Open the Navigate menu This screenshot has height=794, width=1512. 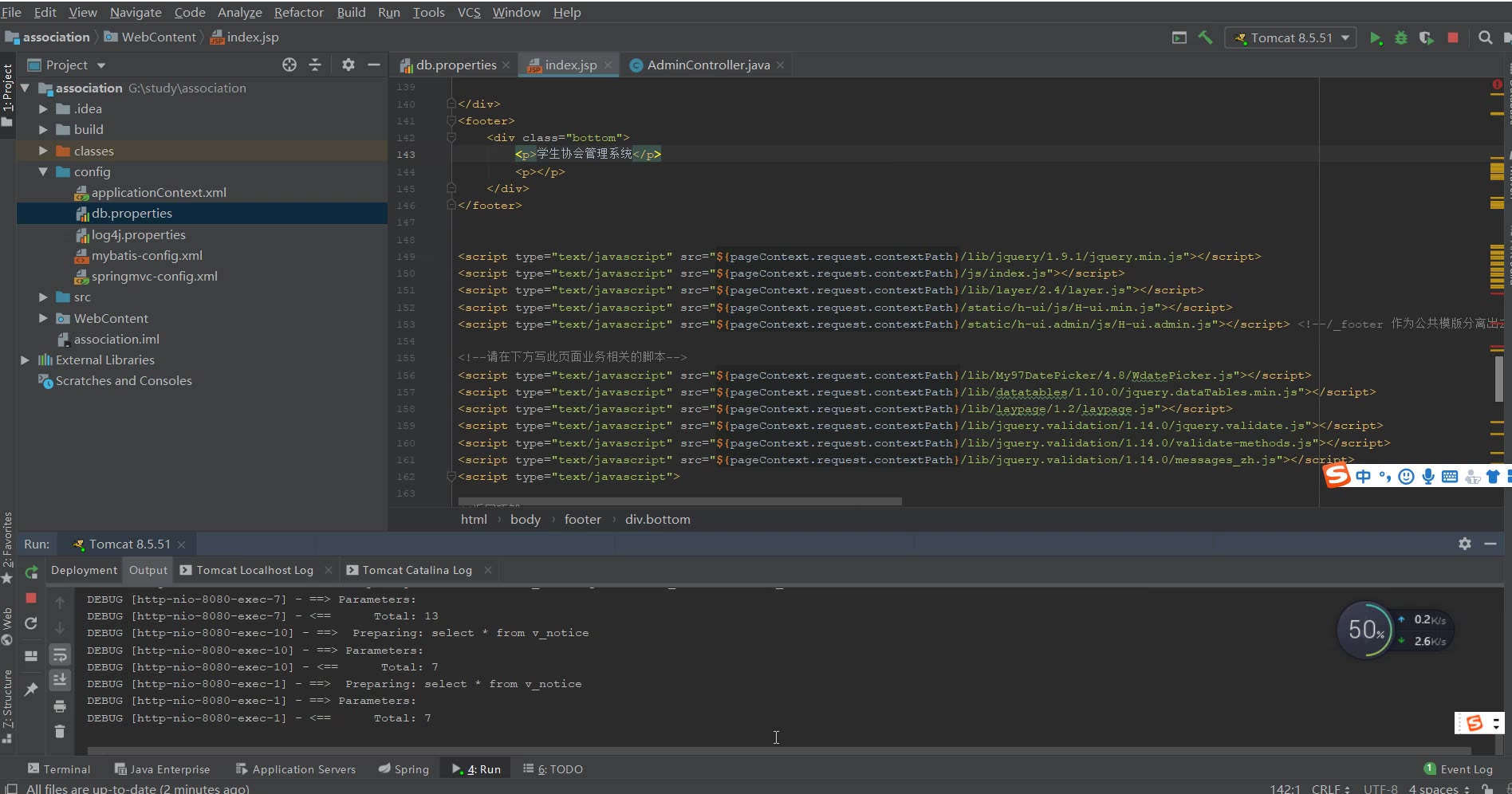click(x=136, y=12)
